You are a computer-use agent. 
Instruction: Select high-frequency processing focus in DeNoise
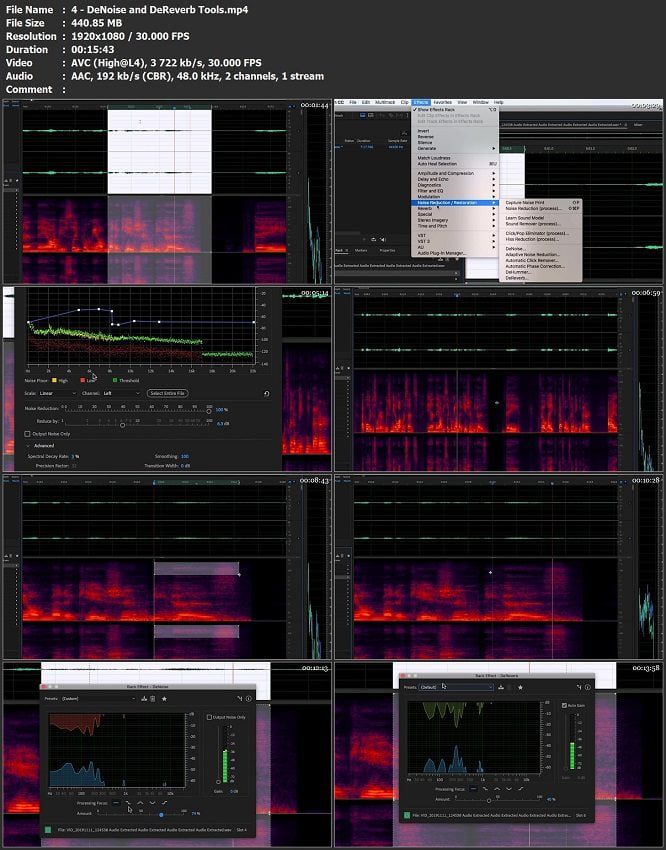pos(164,803)
